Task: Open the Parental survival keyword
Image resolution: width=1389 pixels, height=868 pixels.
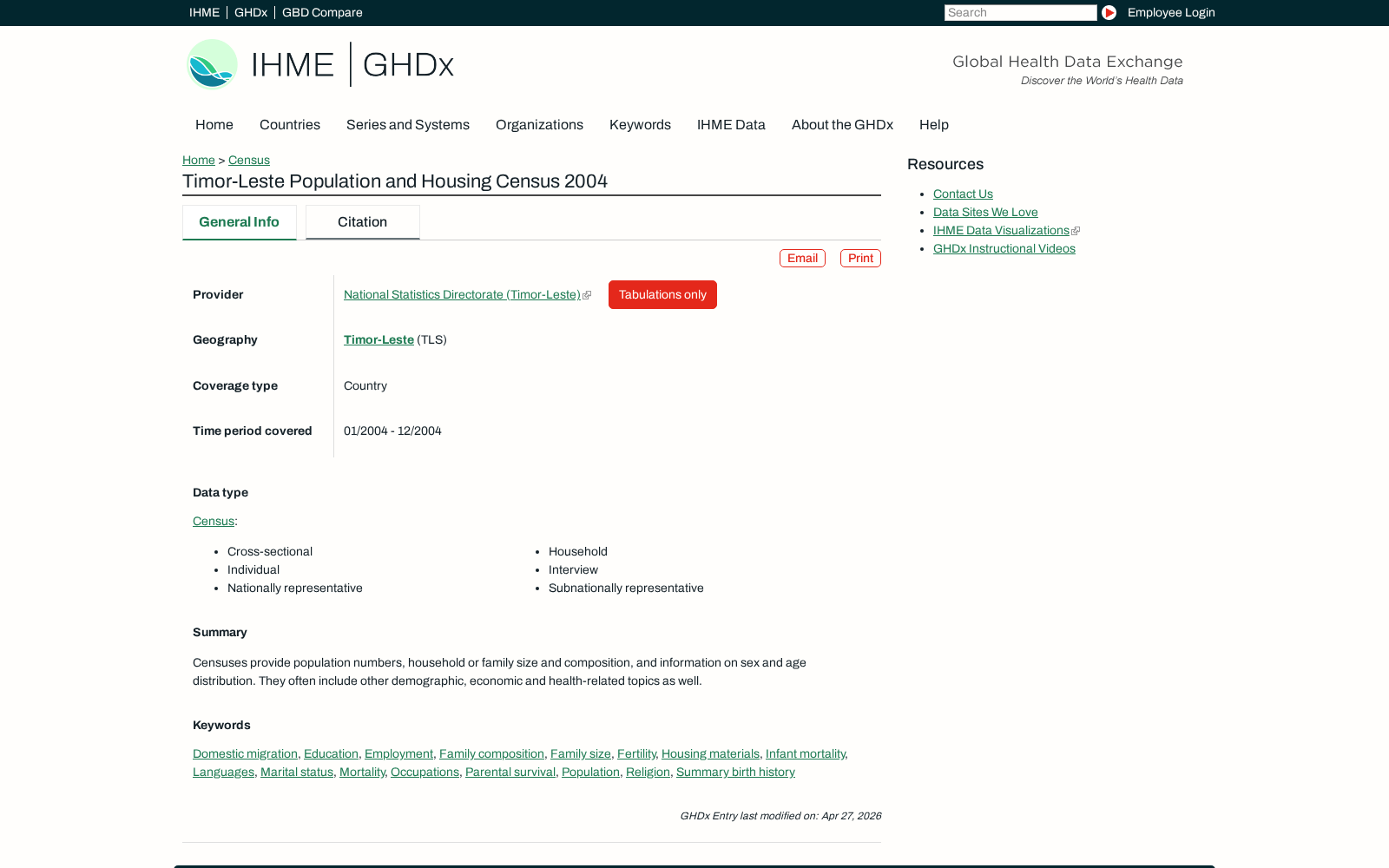Action: click(510, 772)
